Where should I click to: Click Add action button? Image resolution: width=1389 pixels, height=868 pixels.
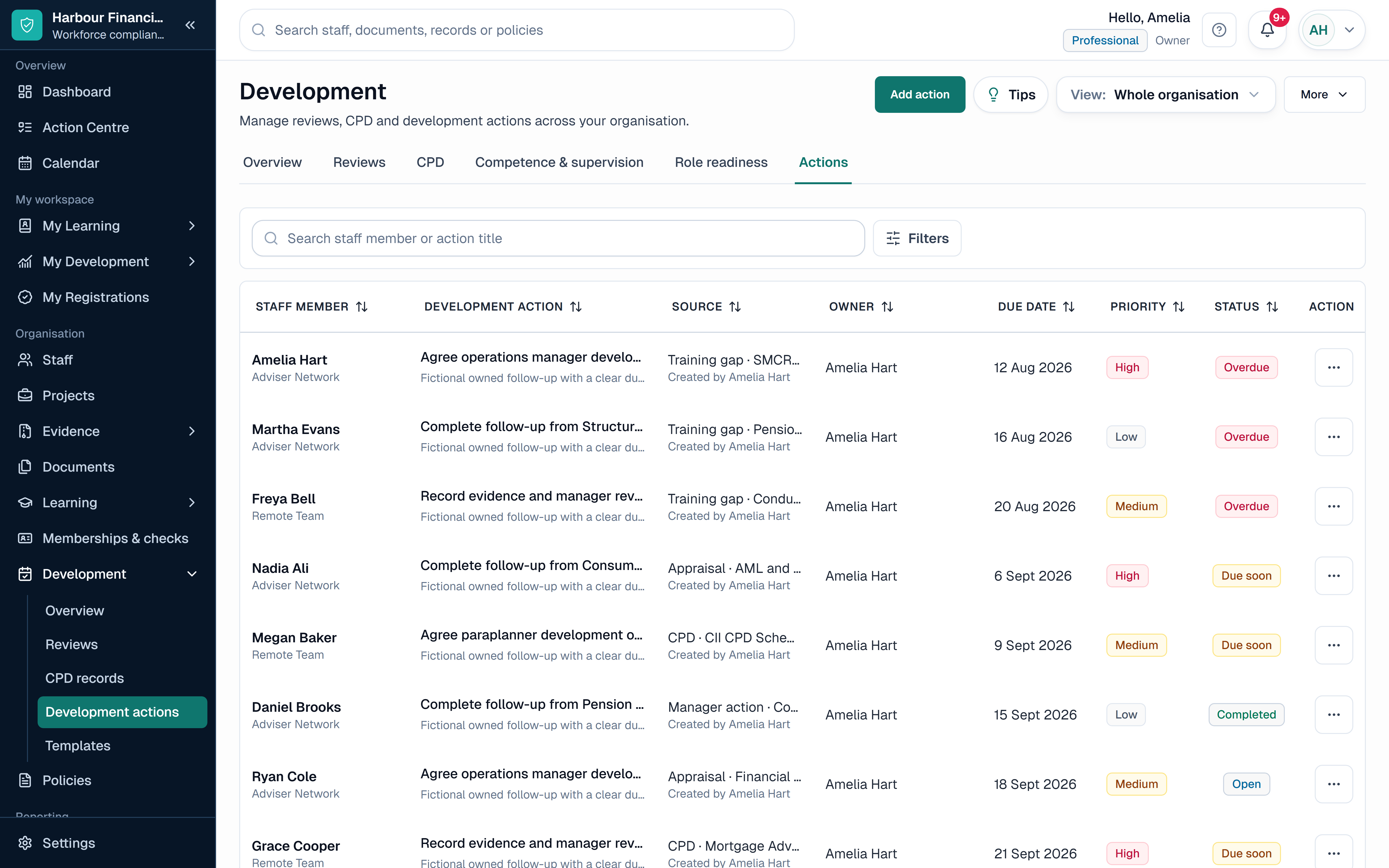[919, 95]
